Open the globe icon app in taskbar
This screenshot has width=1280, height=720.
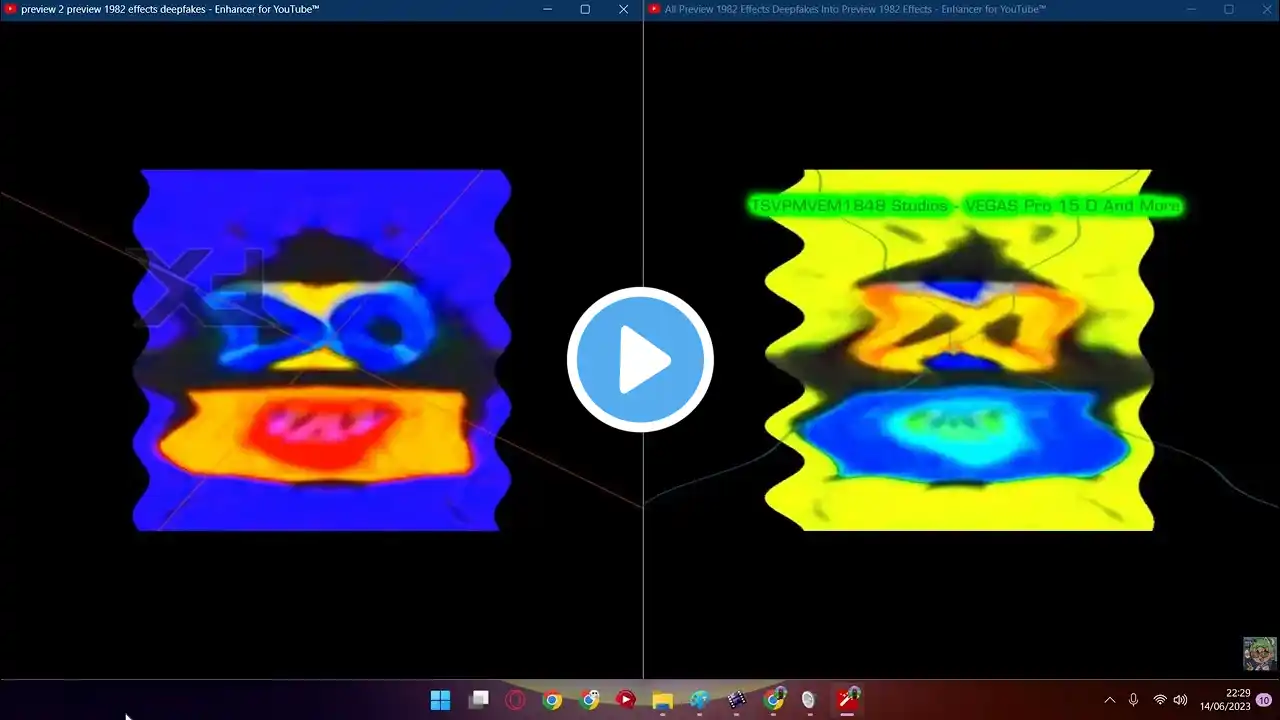[699, 700]
